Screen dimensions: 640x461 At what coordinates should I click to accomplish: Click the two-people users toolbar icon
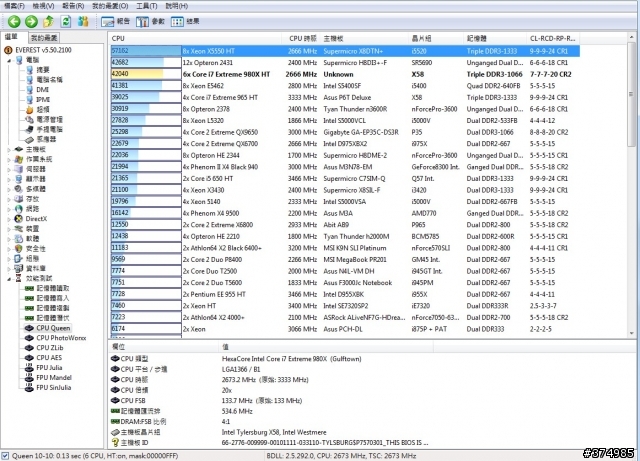(83, 21)
